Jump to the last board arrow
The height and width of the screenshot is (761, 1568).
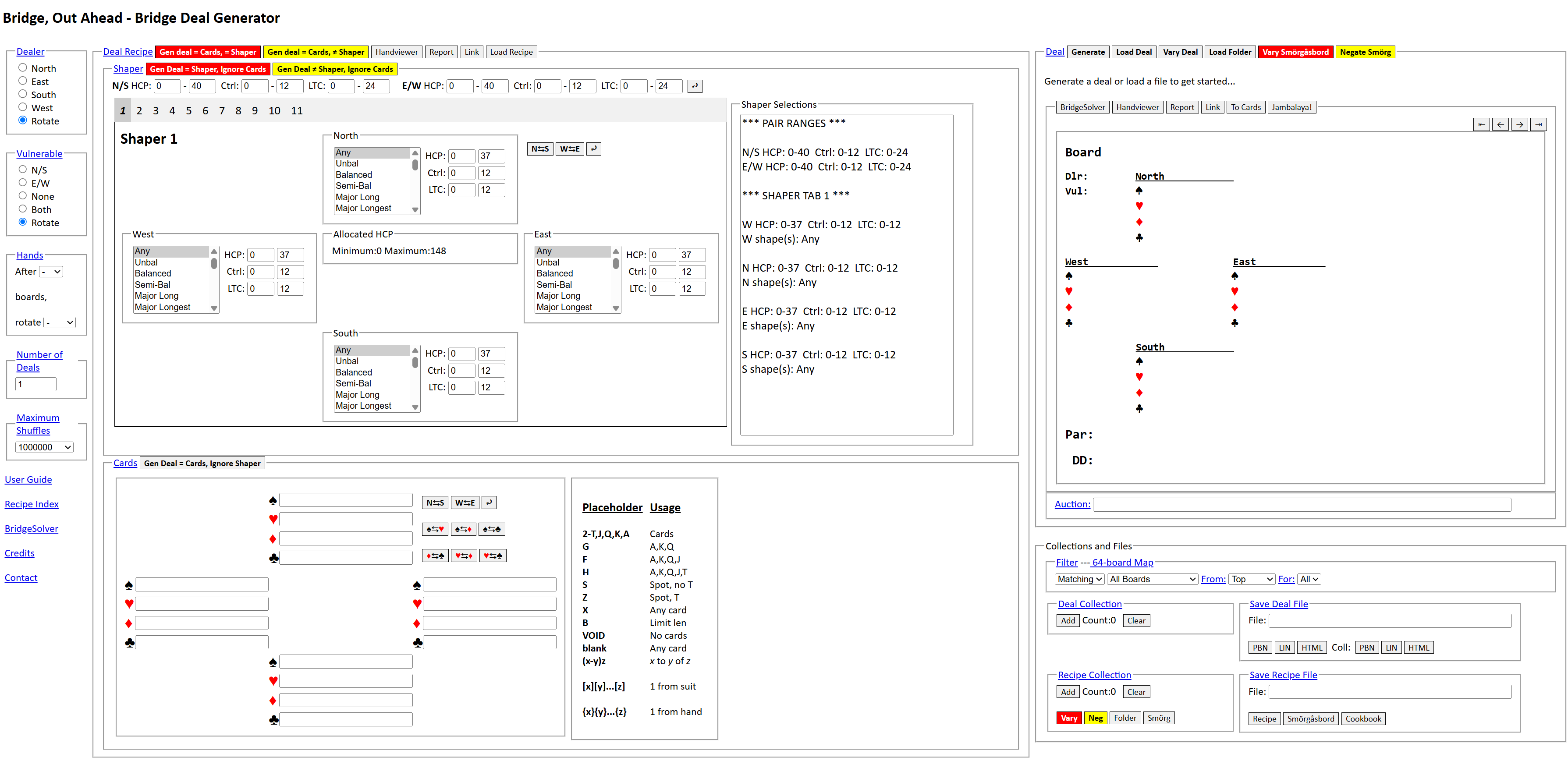point(1538,125)
